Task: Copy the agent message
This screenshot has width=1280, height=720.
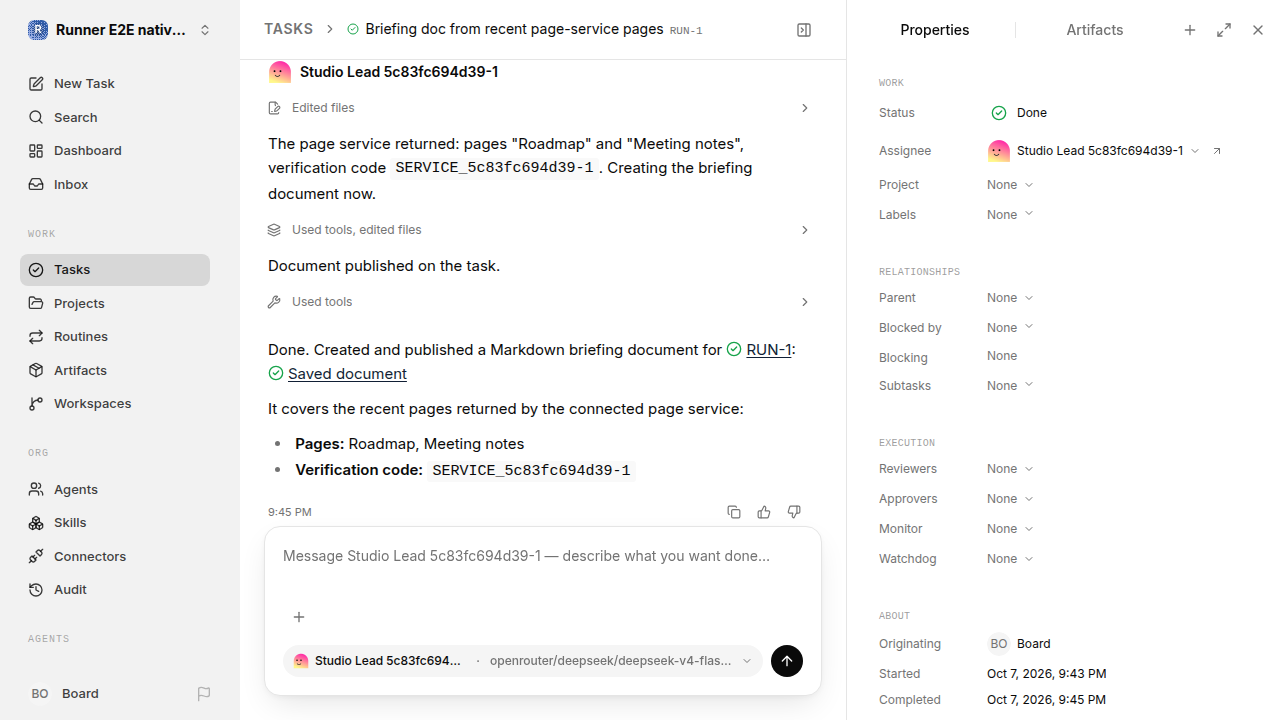Action: tap(734, 512)
